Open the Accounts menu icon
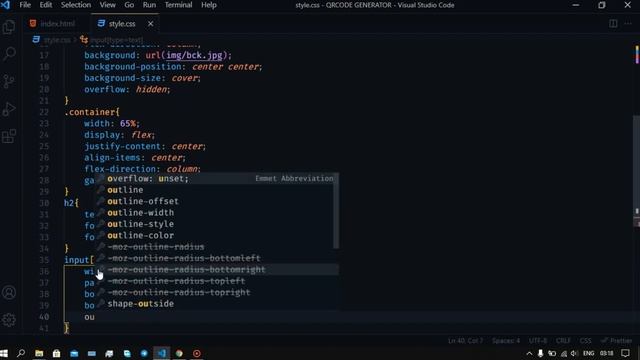 coord(9,292)
